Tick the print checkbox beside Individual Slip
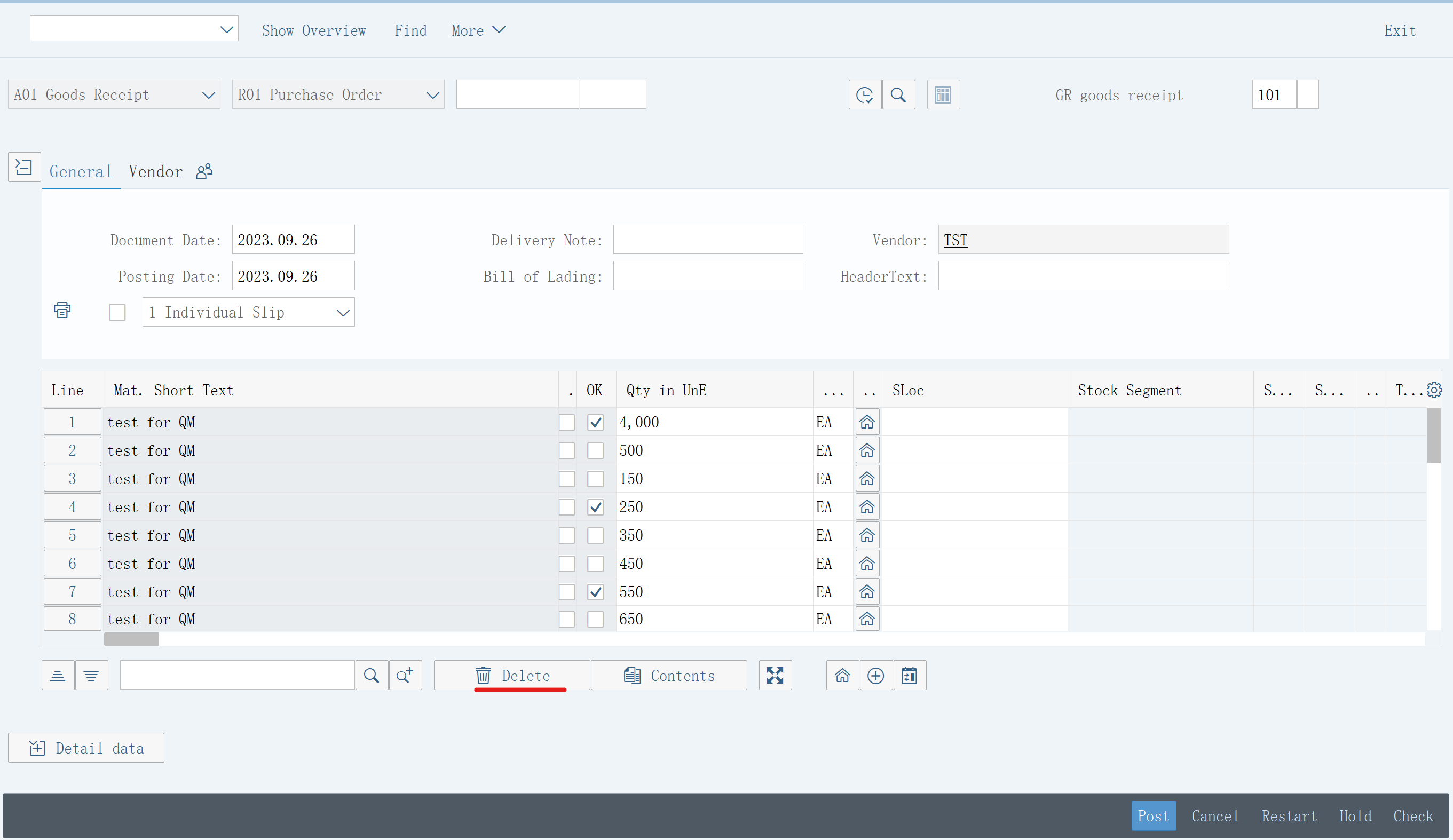1453x840 pixels. click(x=117, y=313)
